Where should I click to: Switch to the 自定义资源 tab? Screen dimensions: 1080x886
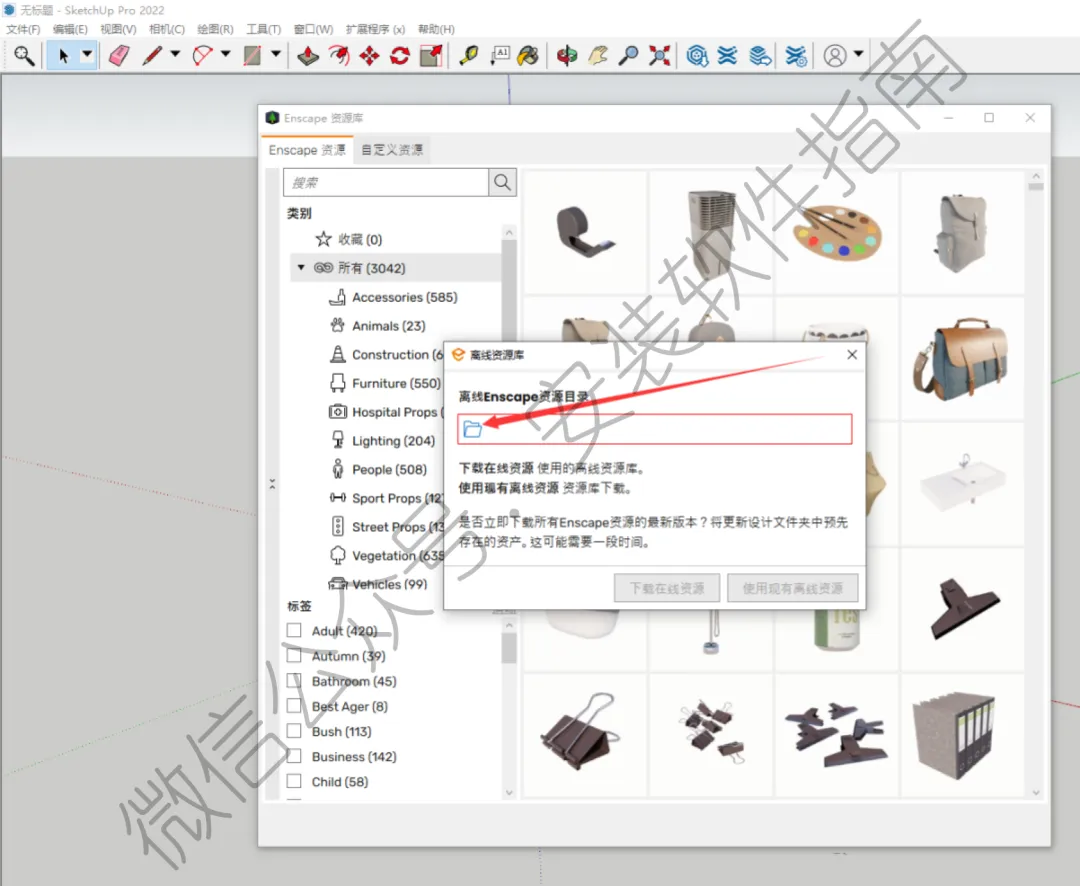[x=393, y=150]
